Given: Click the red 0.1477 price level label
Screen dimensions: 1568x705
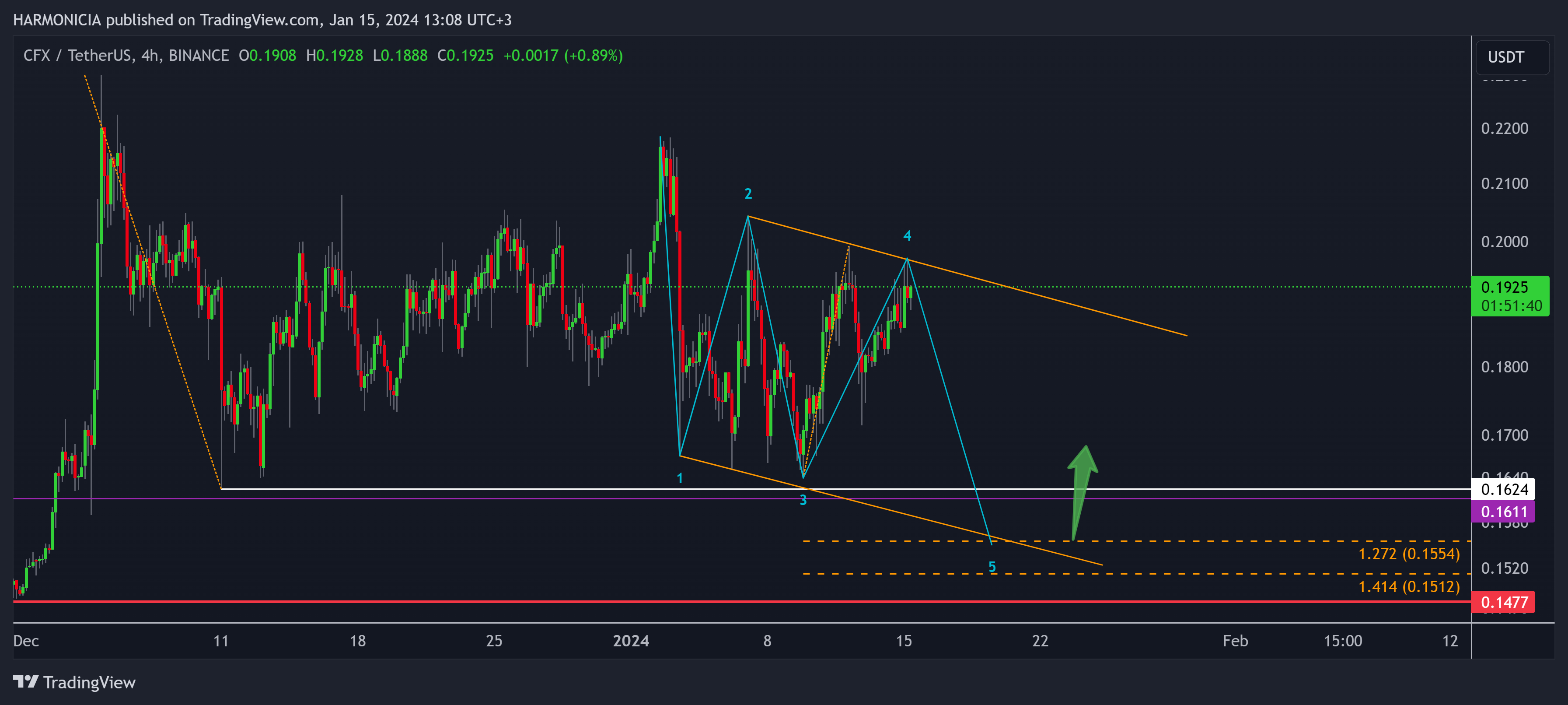Looking at the screenshot, I should [x=1503, y=602].
